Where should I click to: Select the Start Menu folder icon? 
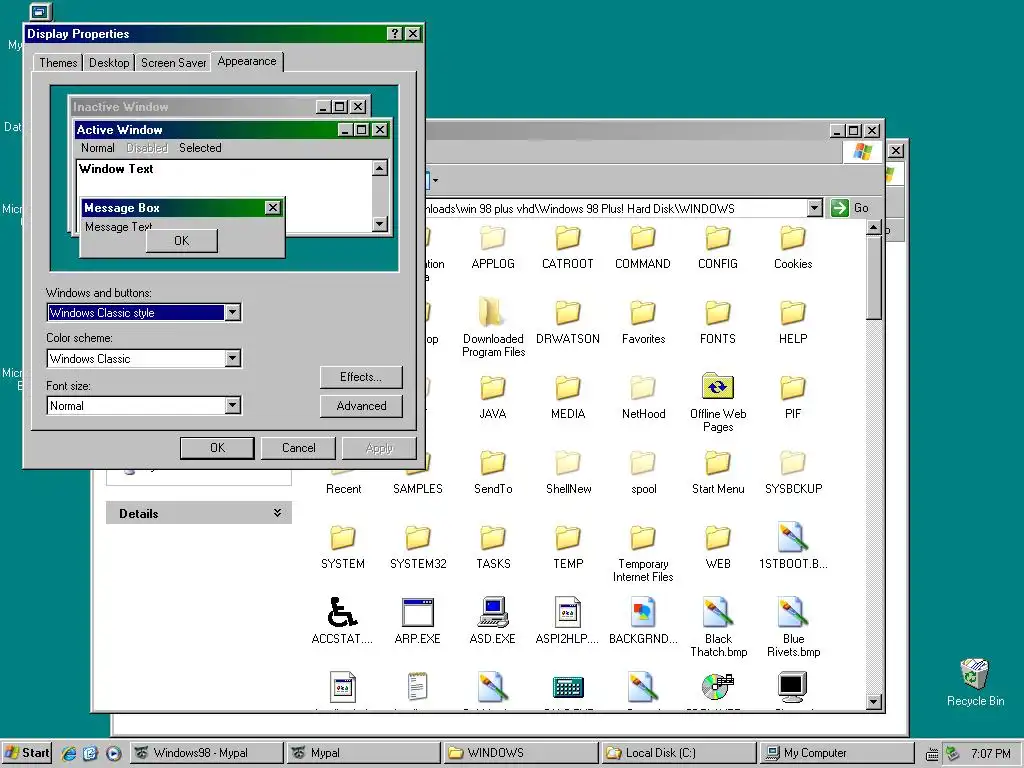(x=718, y=464)
